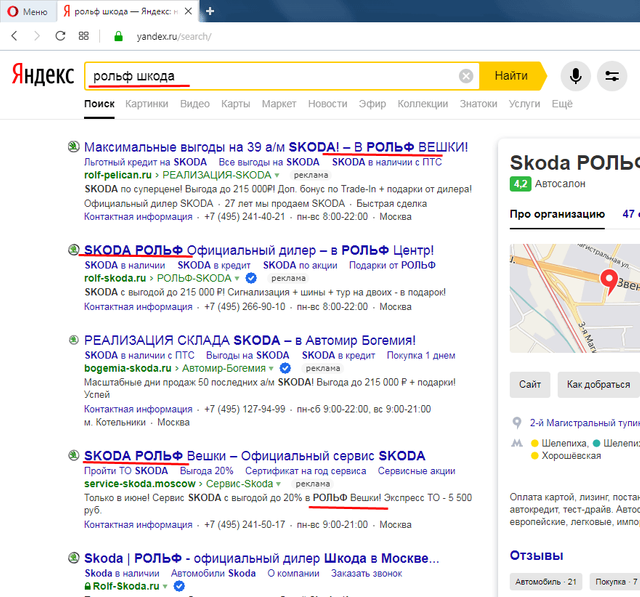
Task: Open the Opera Menu button
Action: (x=27, y=11)
